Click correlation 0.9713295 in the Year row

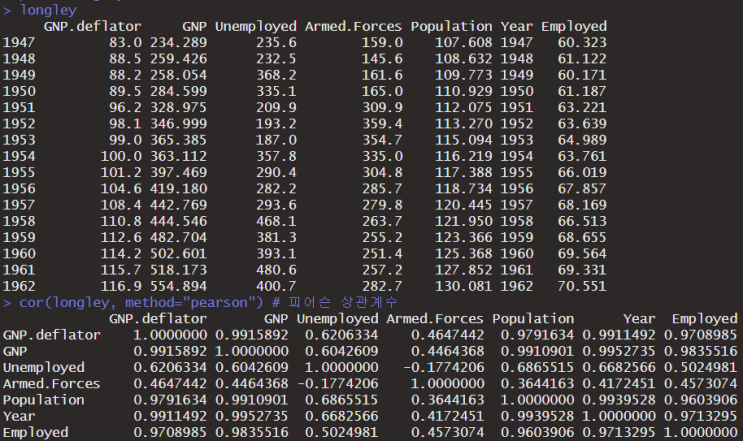pyautogui.click(x=700, y=416)
